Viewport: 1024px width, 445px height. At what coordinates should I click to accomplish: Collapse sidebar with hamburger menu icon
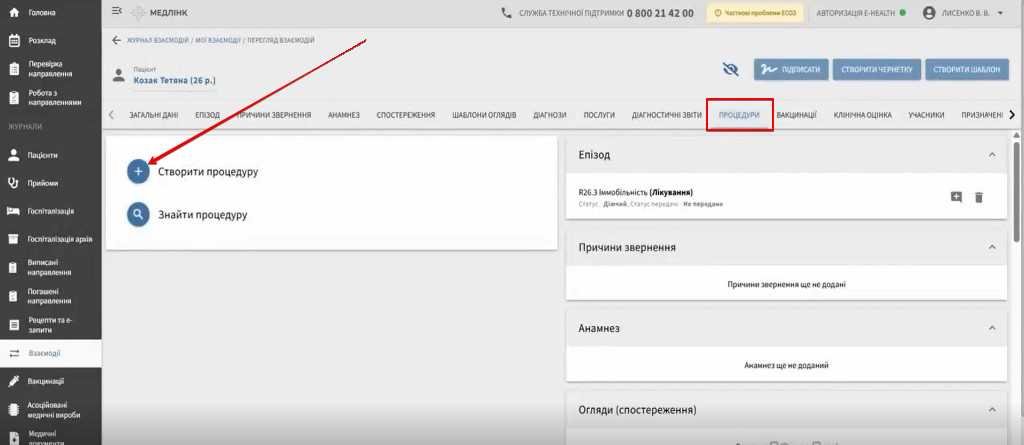117,11
